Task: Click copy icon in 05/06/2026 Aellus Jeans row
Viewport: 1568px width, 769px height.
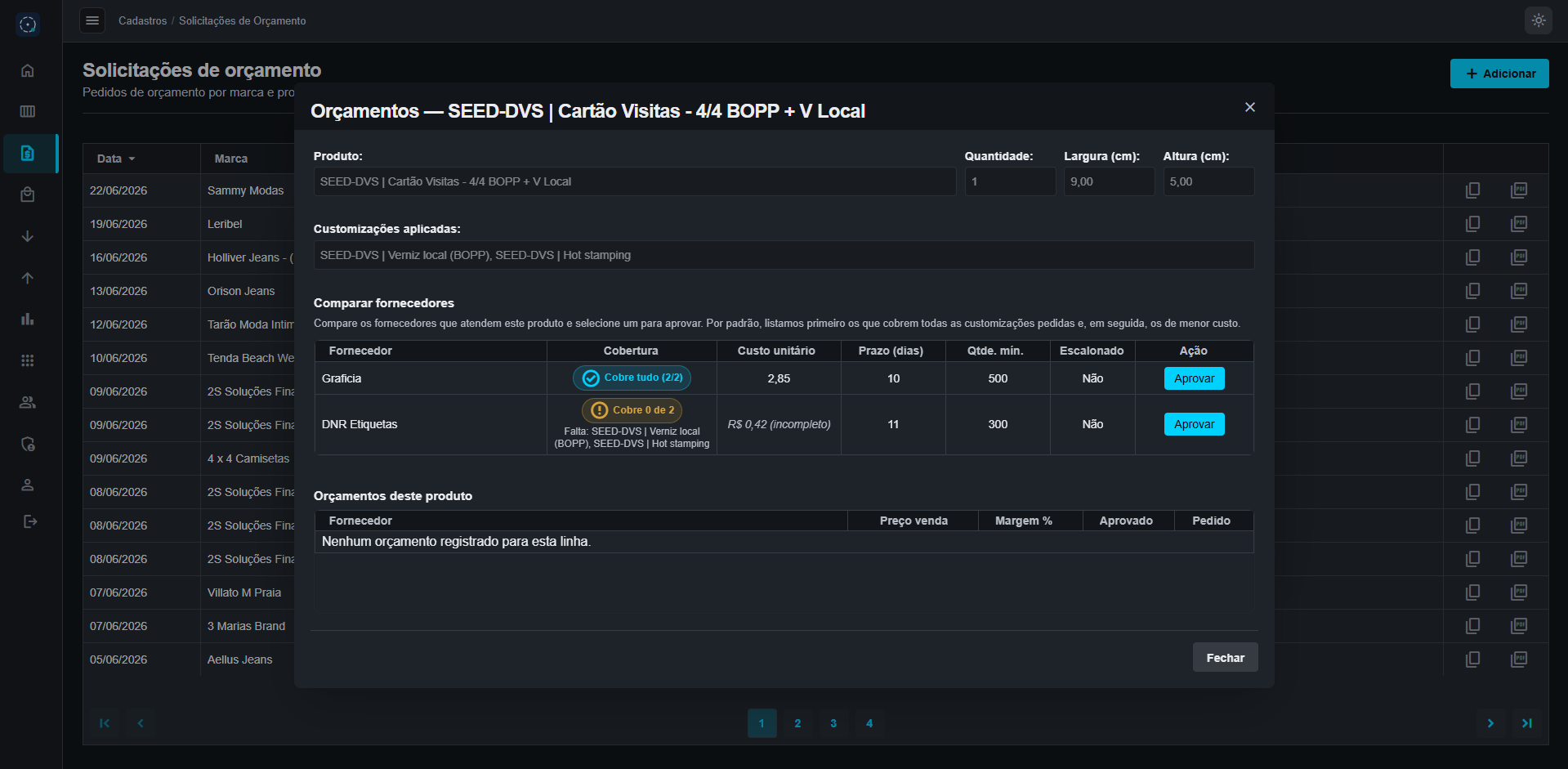Action: [x=1472, y=659]
